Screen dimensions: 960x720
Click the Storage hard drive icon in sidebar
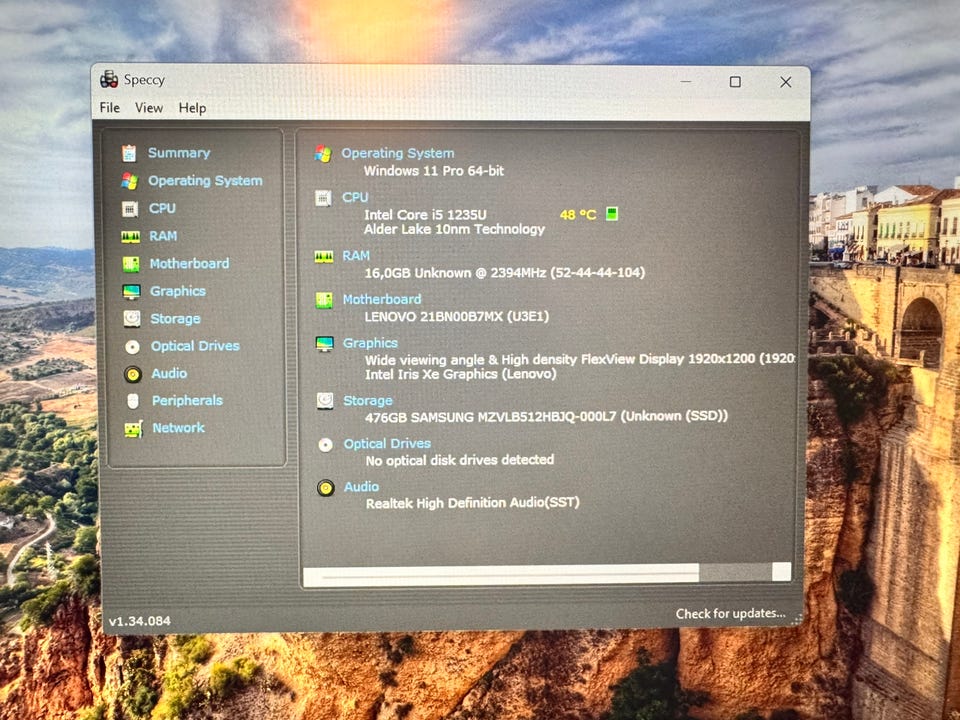[132, 318]
